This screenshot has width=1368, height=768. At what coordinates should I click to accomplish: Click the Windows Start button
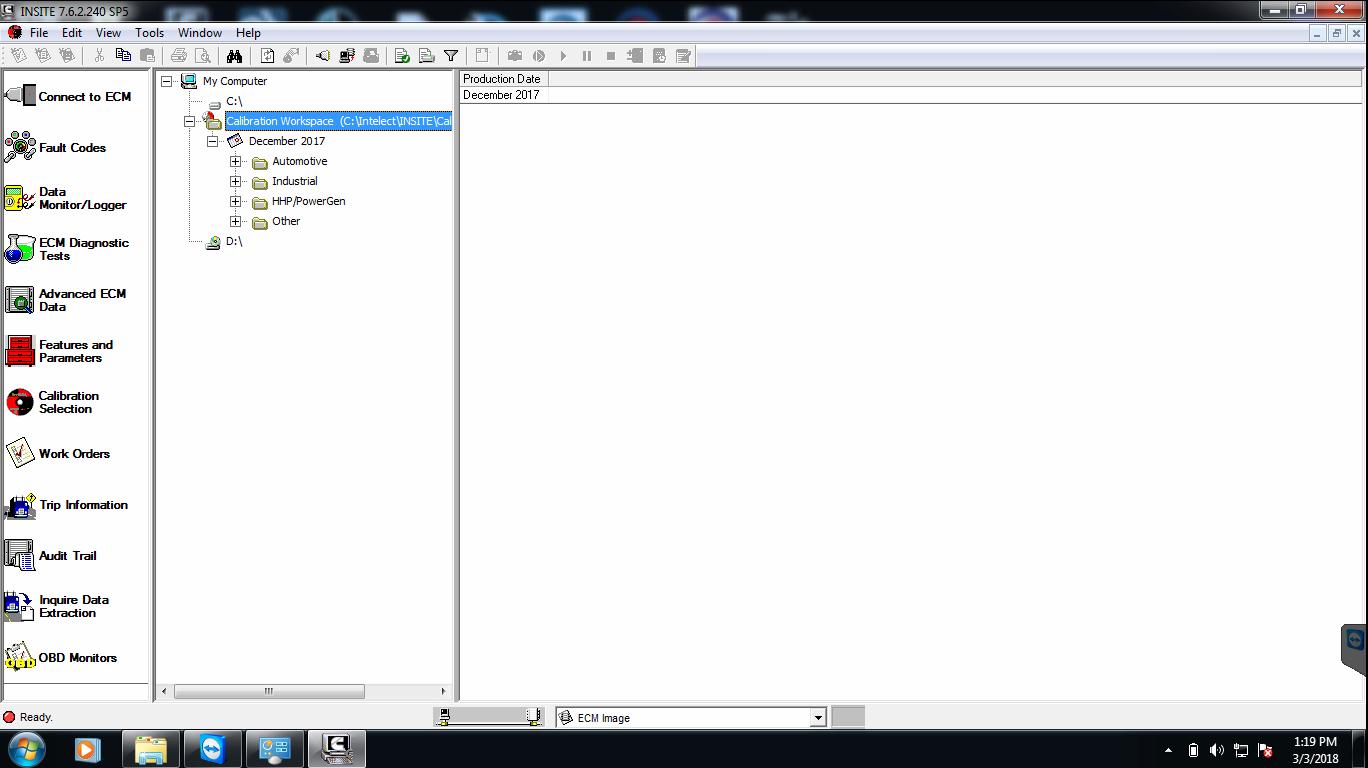click(26, 748)
